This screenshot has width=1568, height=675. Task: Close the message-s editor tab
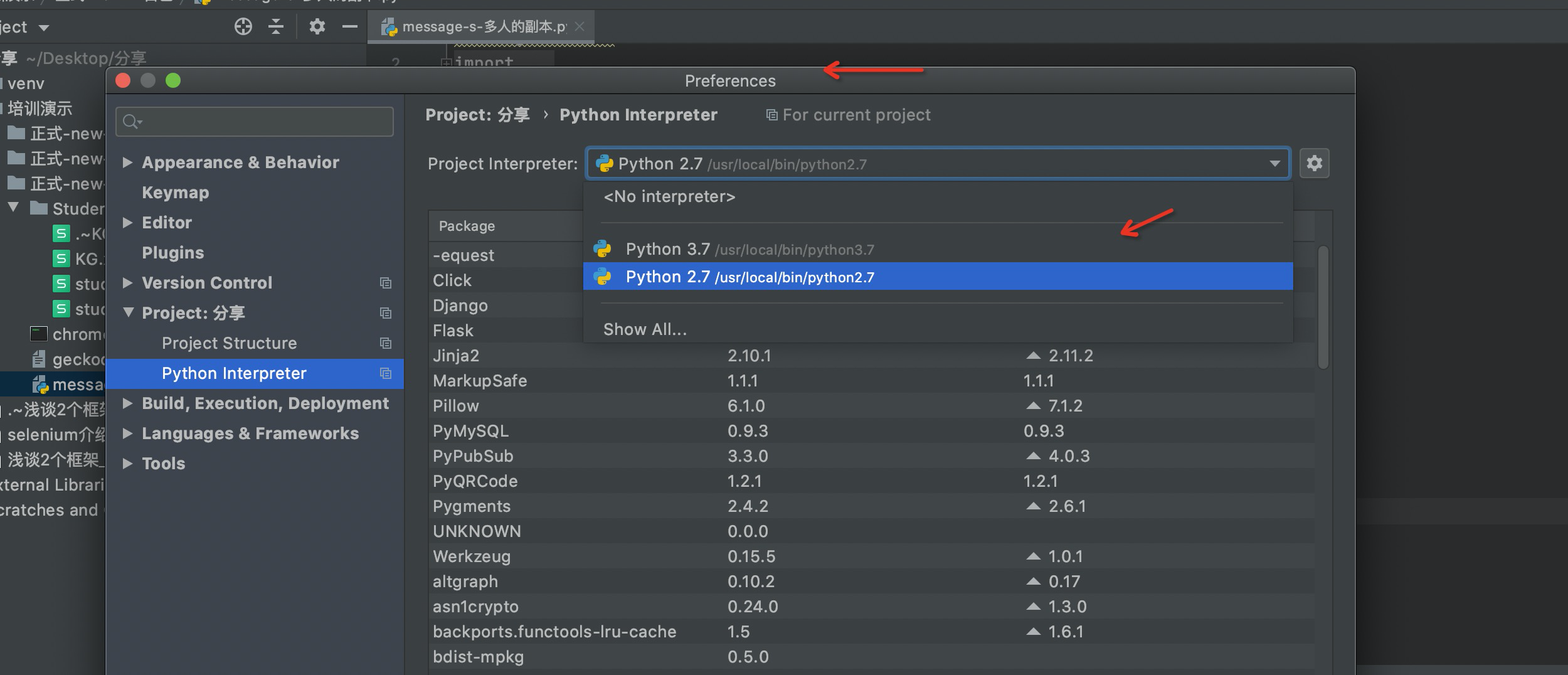click(580, 26)
